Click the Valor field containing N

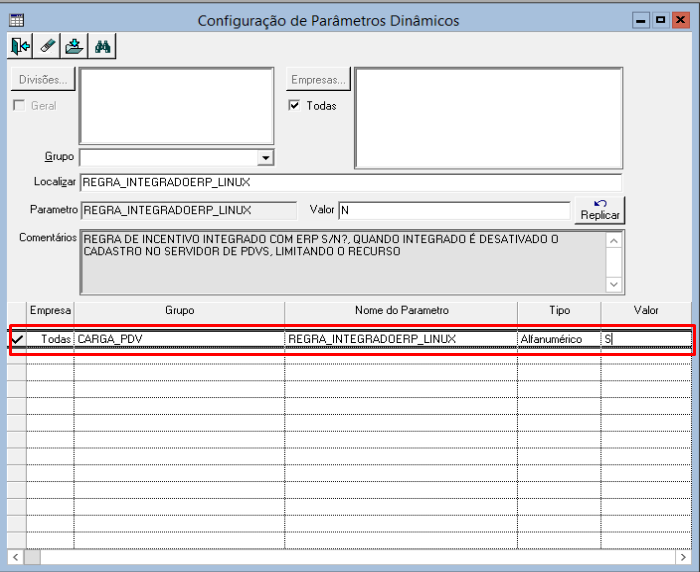(x=454, y=210)
